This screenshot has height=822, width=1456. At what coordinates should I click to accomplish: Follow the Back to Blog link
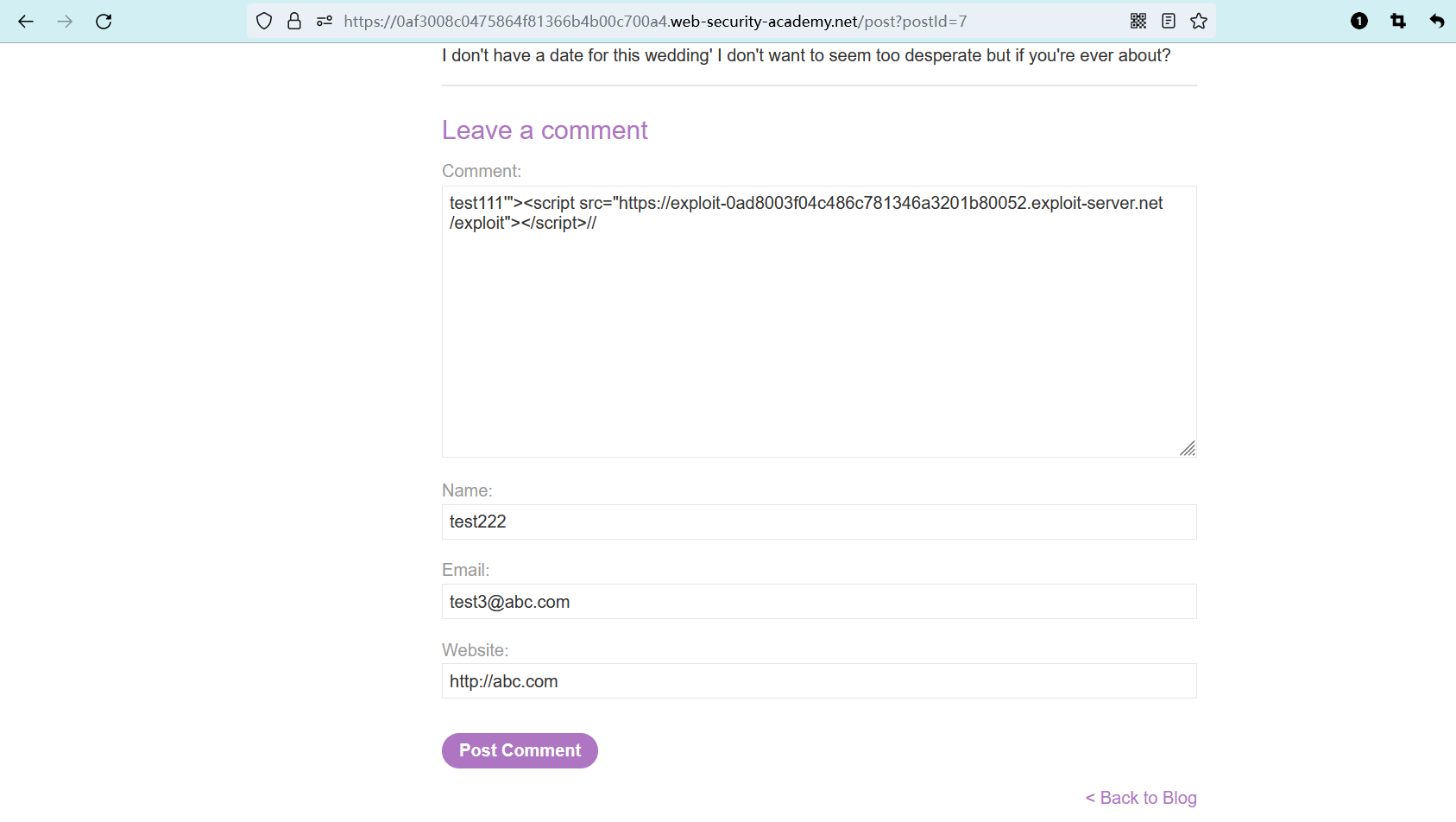[1141, 798]
